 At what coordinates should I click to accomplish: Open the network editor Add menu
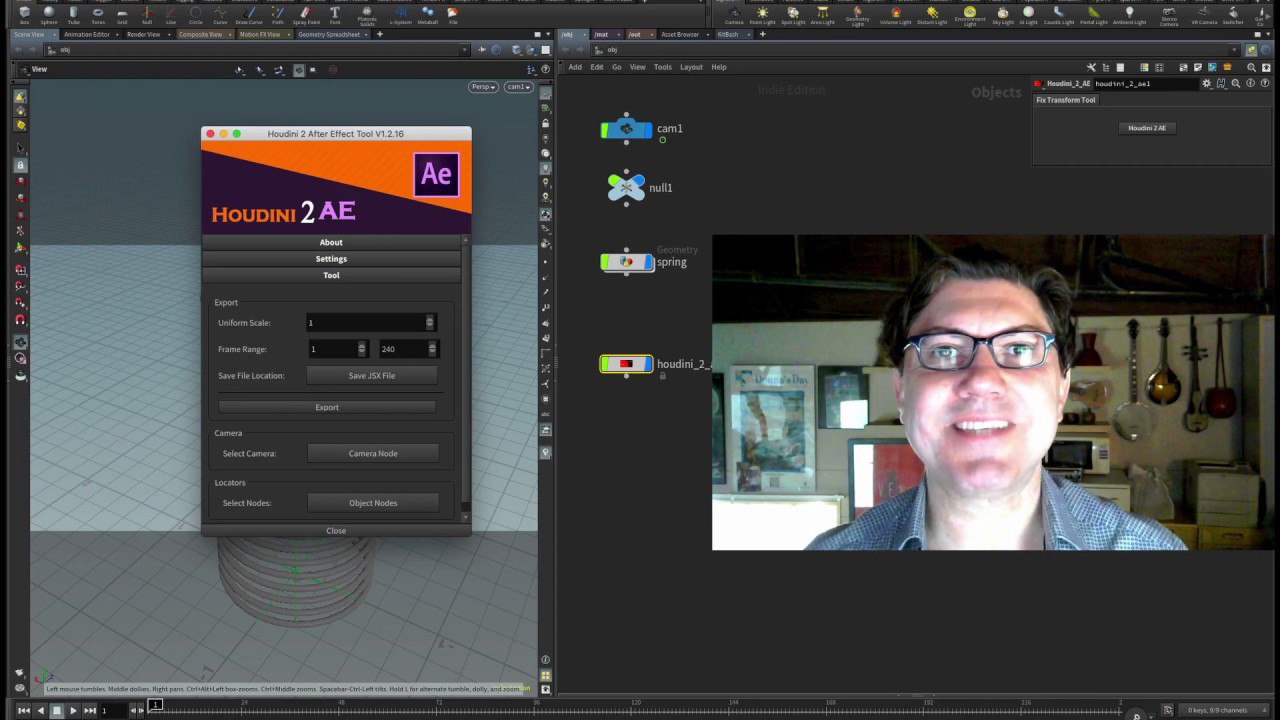point(575,67)
